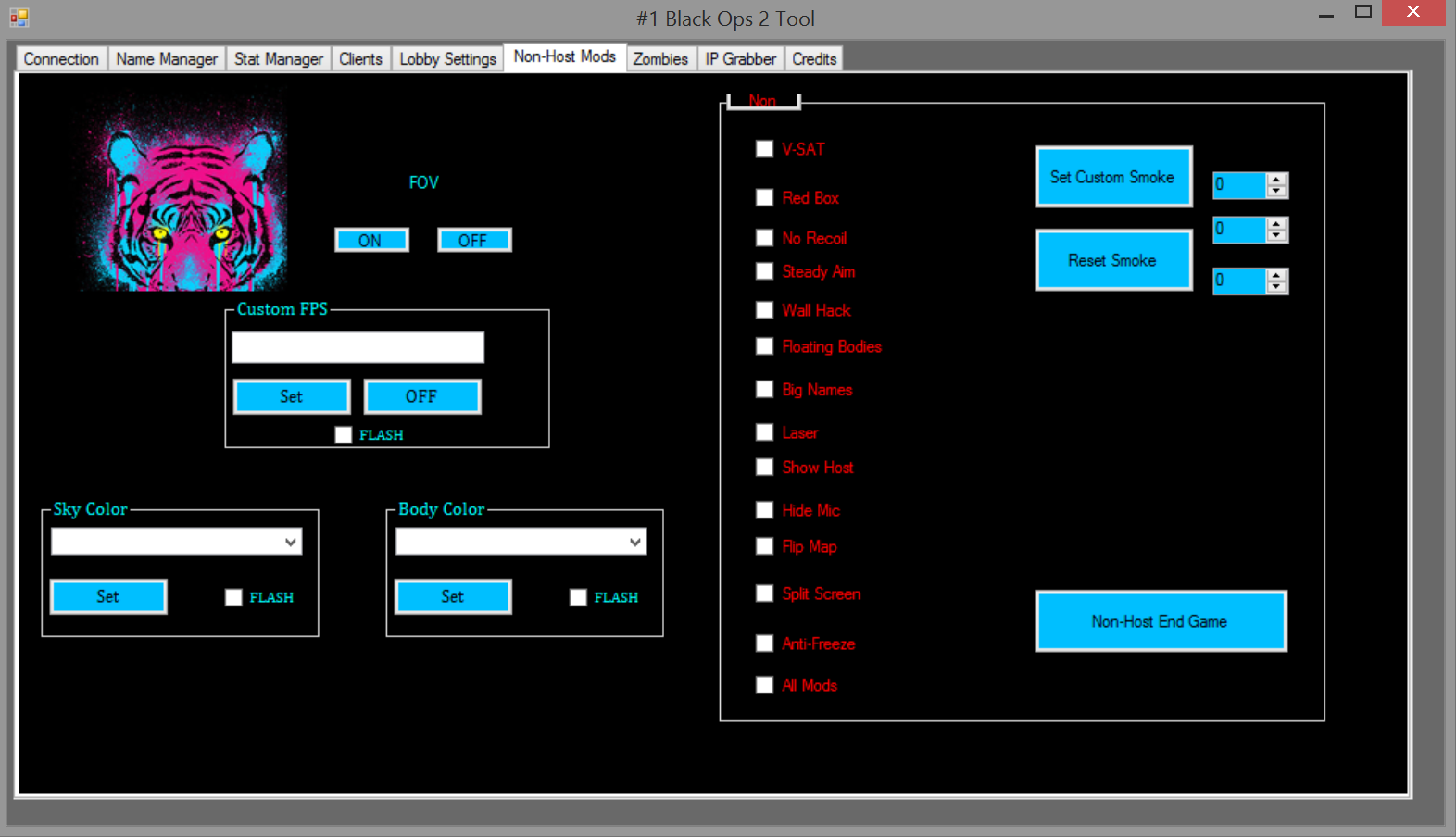
Task: Switch to the Zombies tab
Action: pyautogui.click(x=660, y=58)
